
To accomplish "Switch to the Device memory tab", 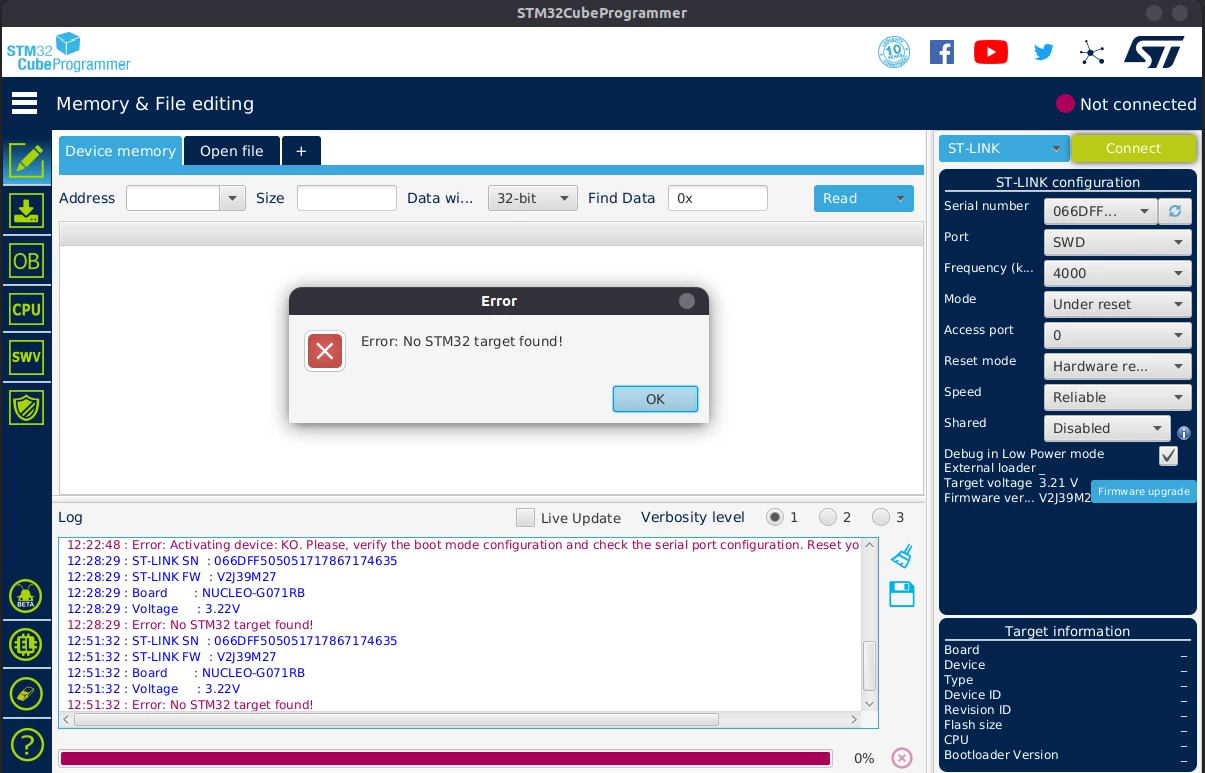I will (120, 151).
